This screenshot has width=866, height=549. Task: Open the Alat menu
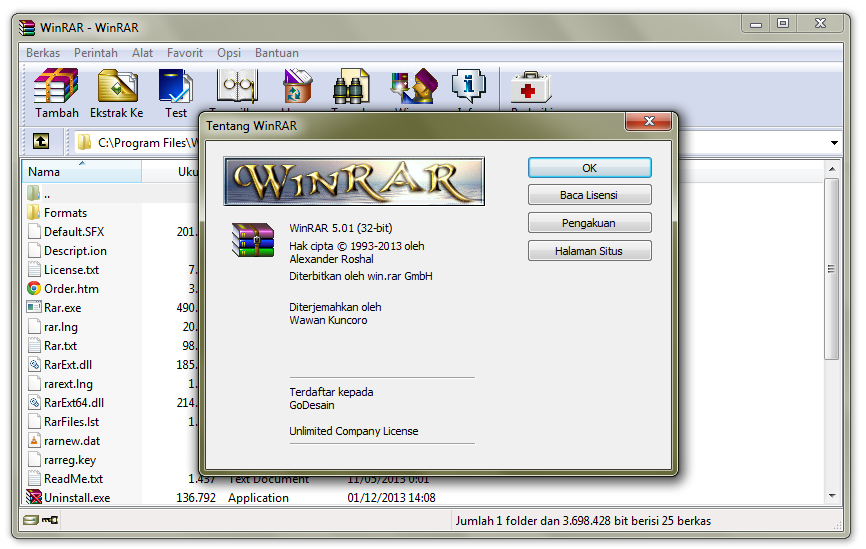point(142,53)
